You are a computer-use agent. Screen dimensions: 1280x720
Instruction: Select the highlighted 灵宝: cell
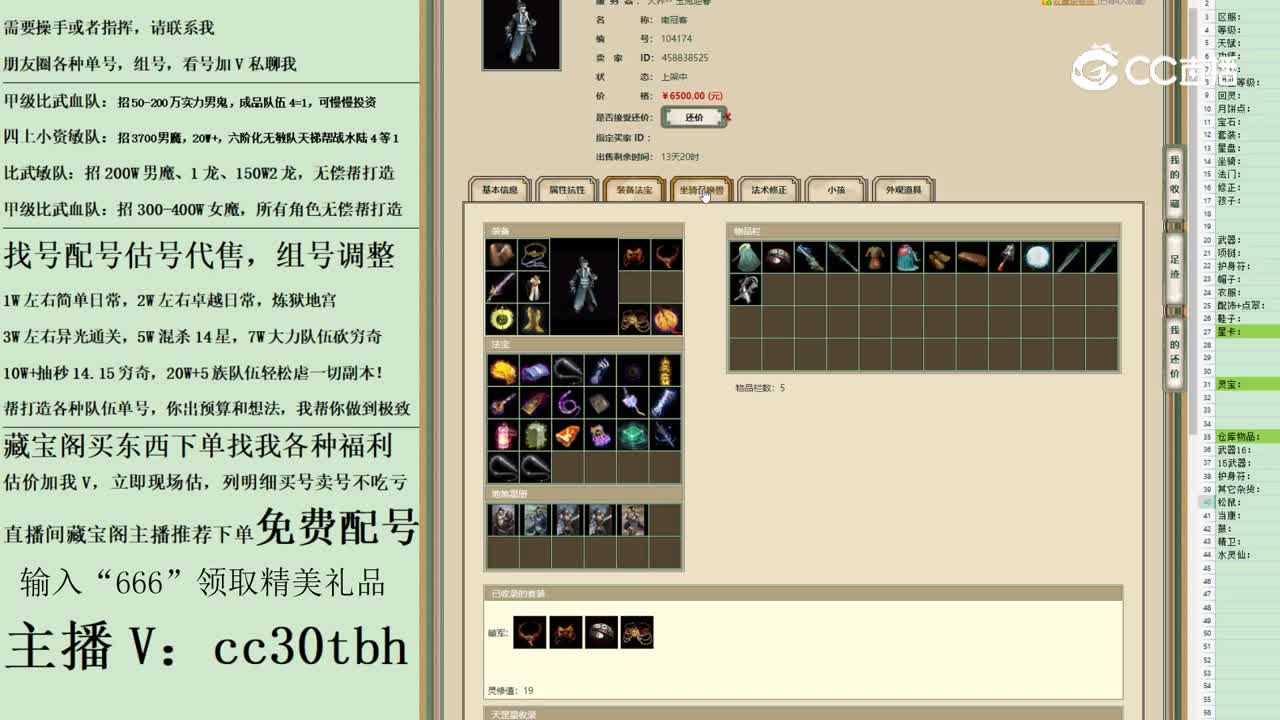click(1247, 384)
